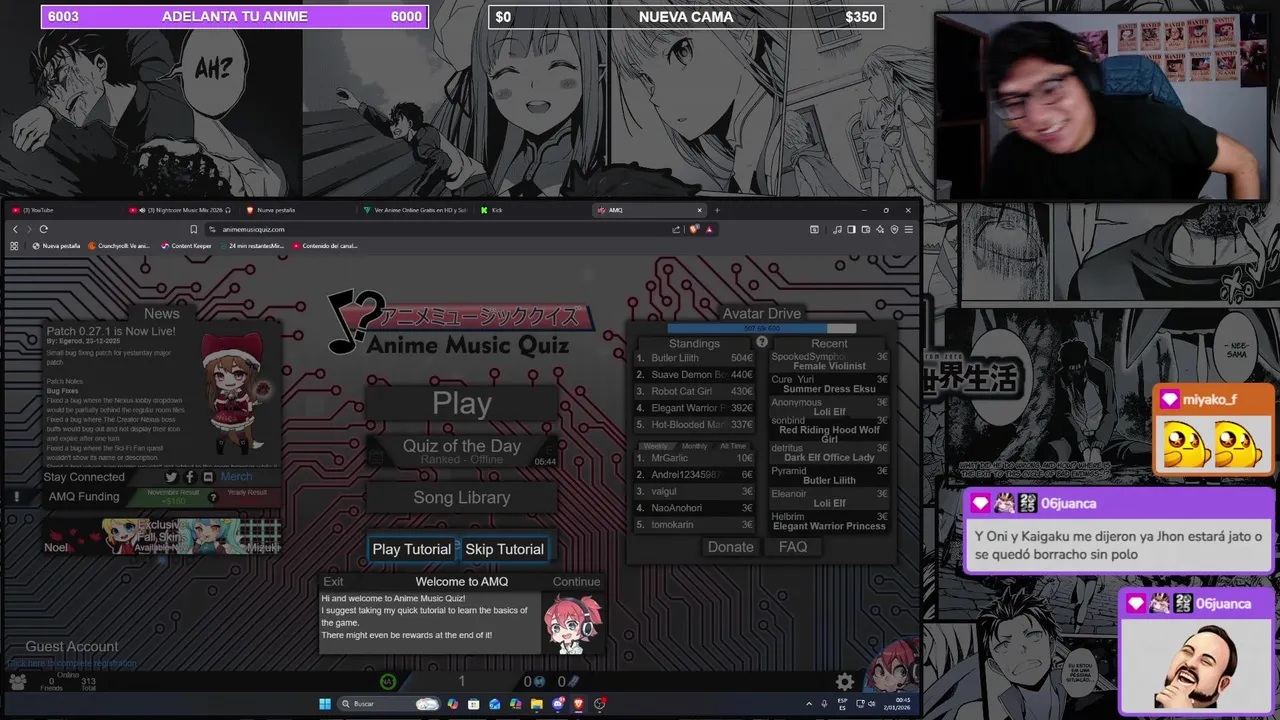Click Dark Elf Office Lady entry
Viewport: 1280px width, 720px height.
[829, 457]
